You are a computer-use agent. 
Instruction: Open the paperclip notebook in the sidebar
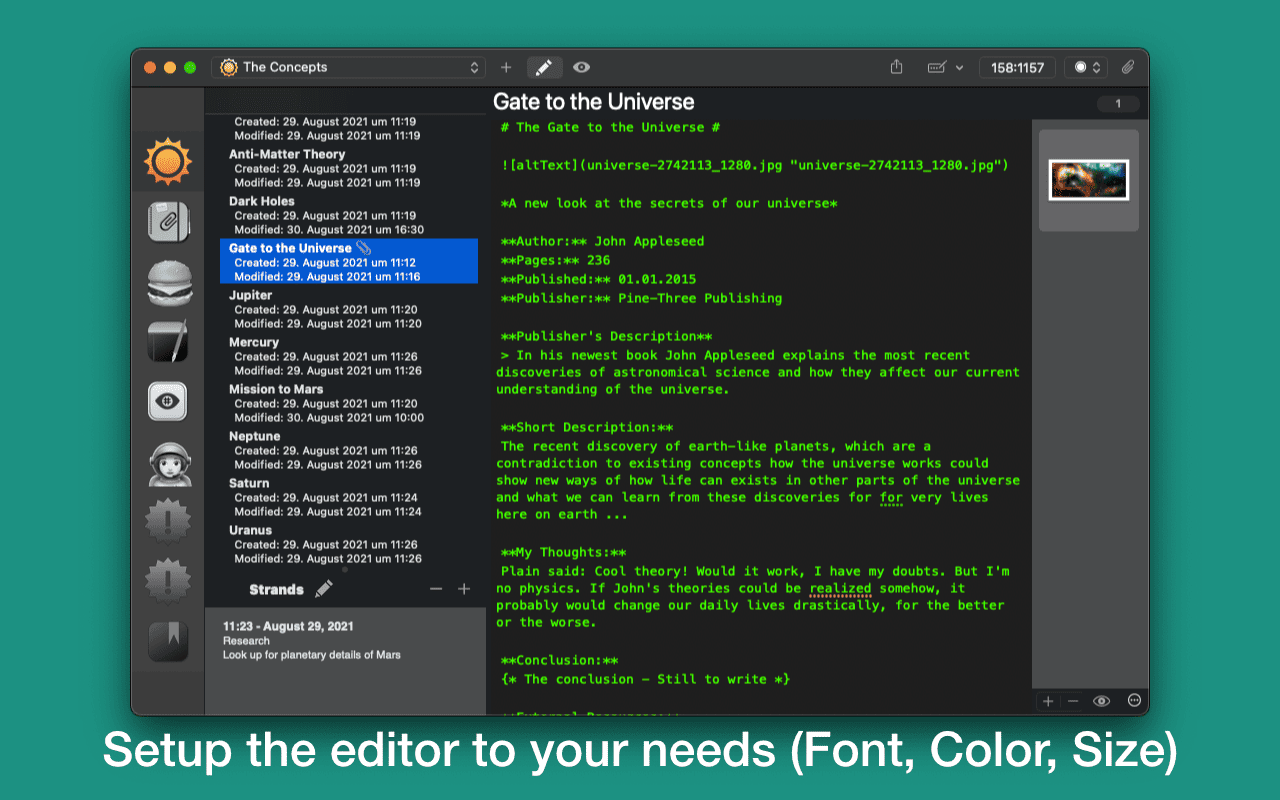[167, 222]
